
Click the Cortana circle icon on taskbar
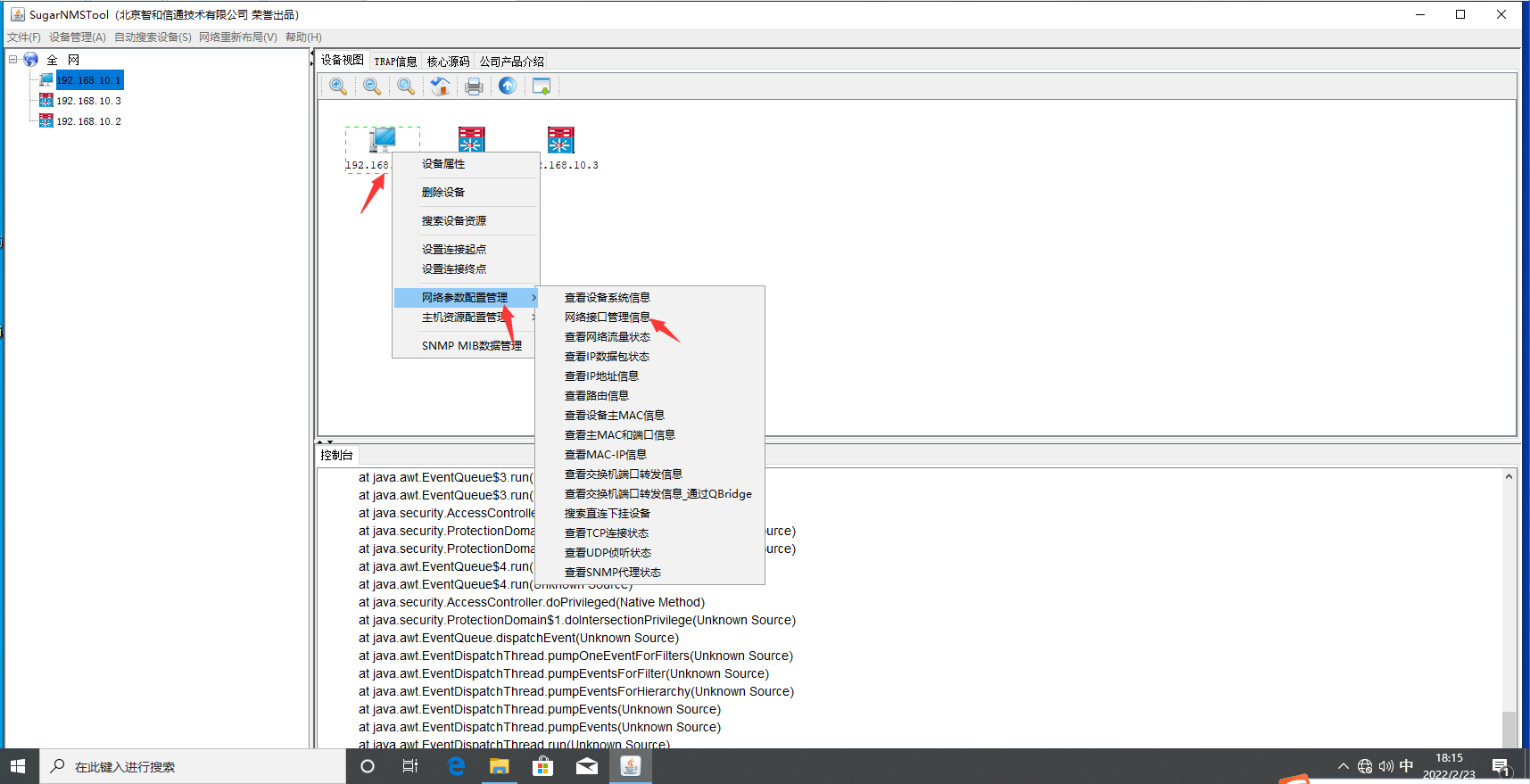367,766
